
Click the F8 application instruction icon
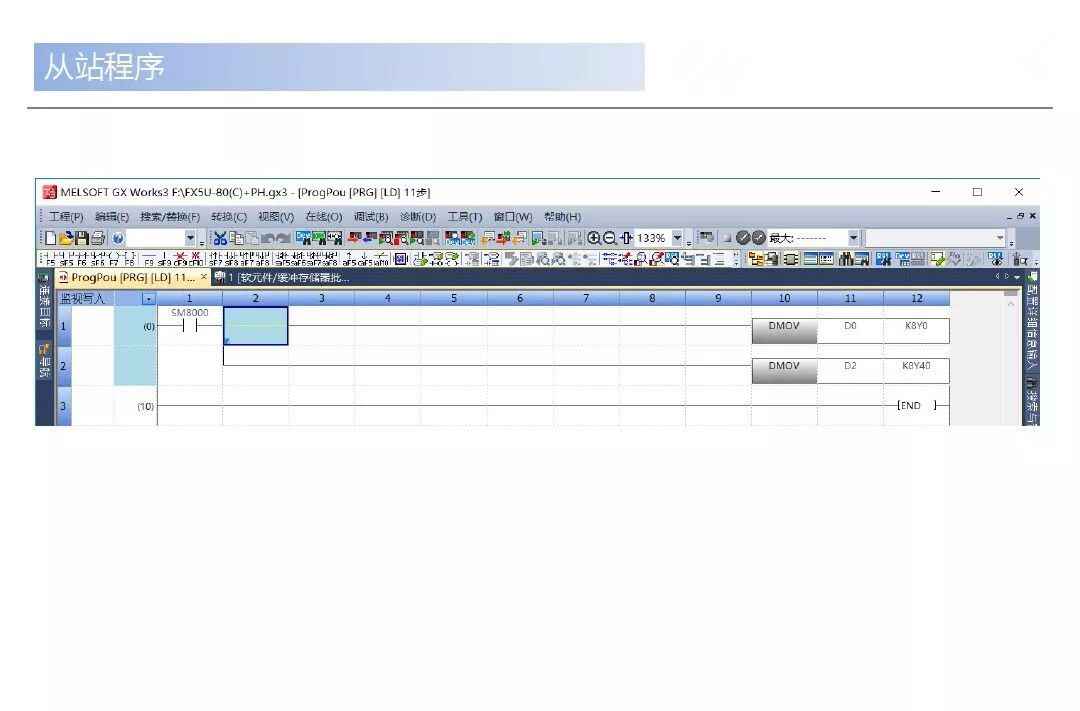click(x=129, y=259)
